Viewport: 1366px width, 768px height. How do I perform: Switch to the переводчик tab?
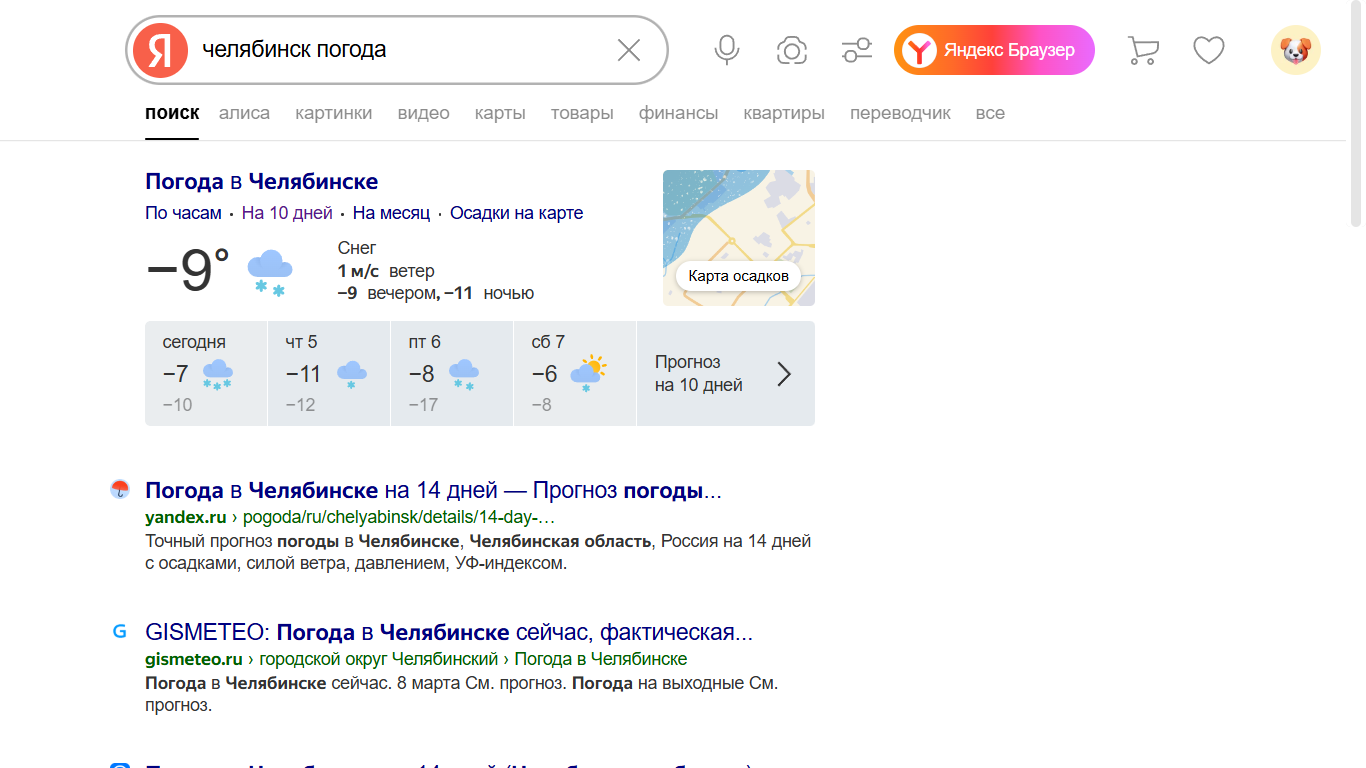pyautogui.click(x=901, y=113)
